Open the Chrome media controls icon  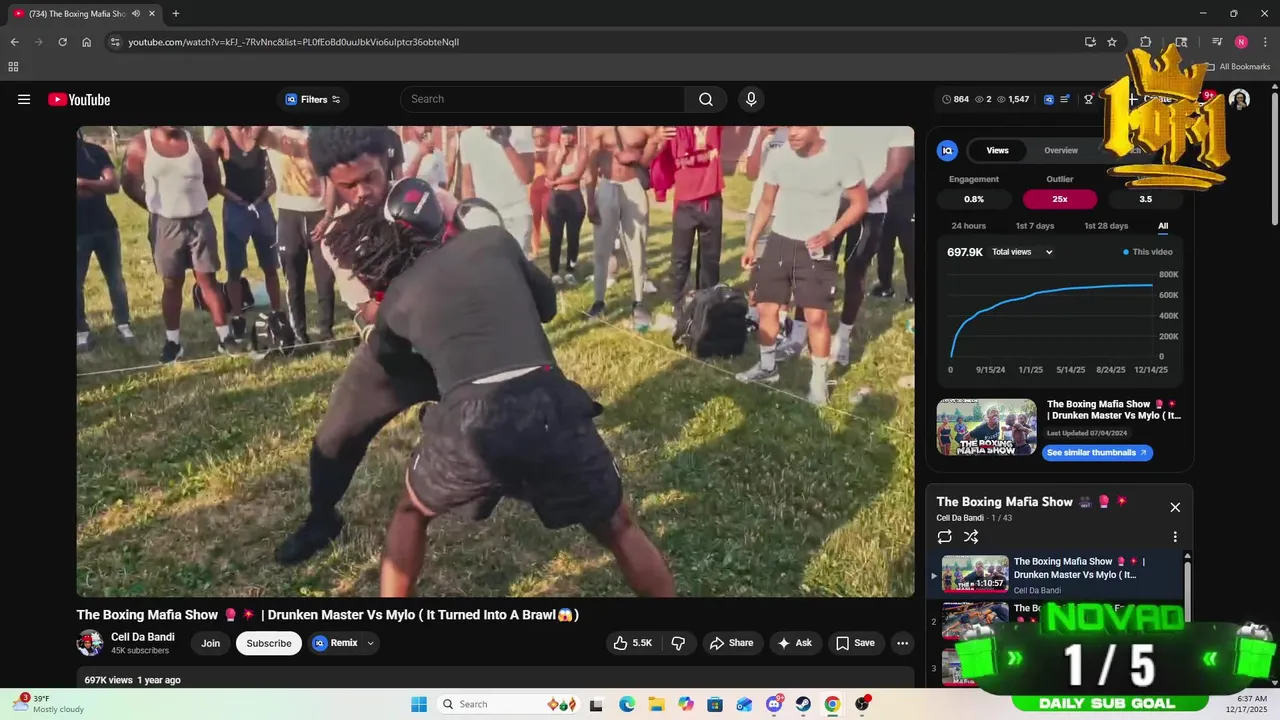[x=1217, y=42]
